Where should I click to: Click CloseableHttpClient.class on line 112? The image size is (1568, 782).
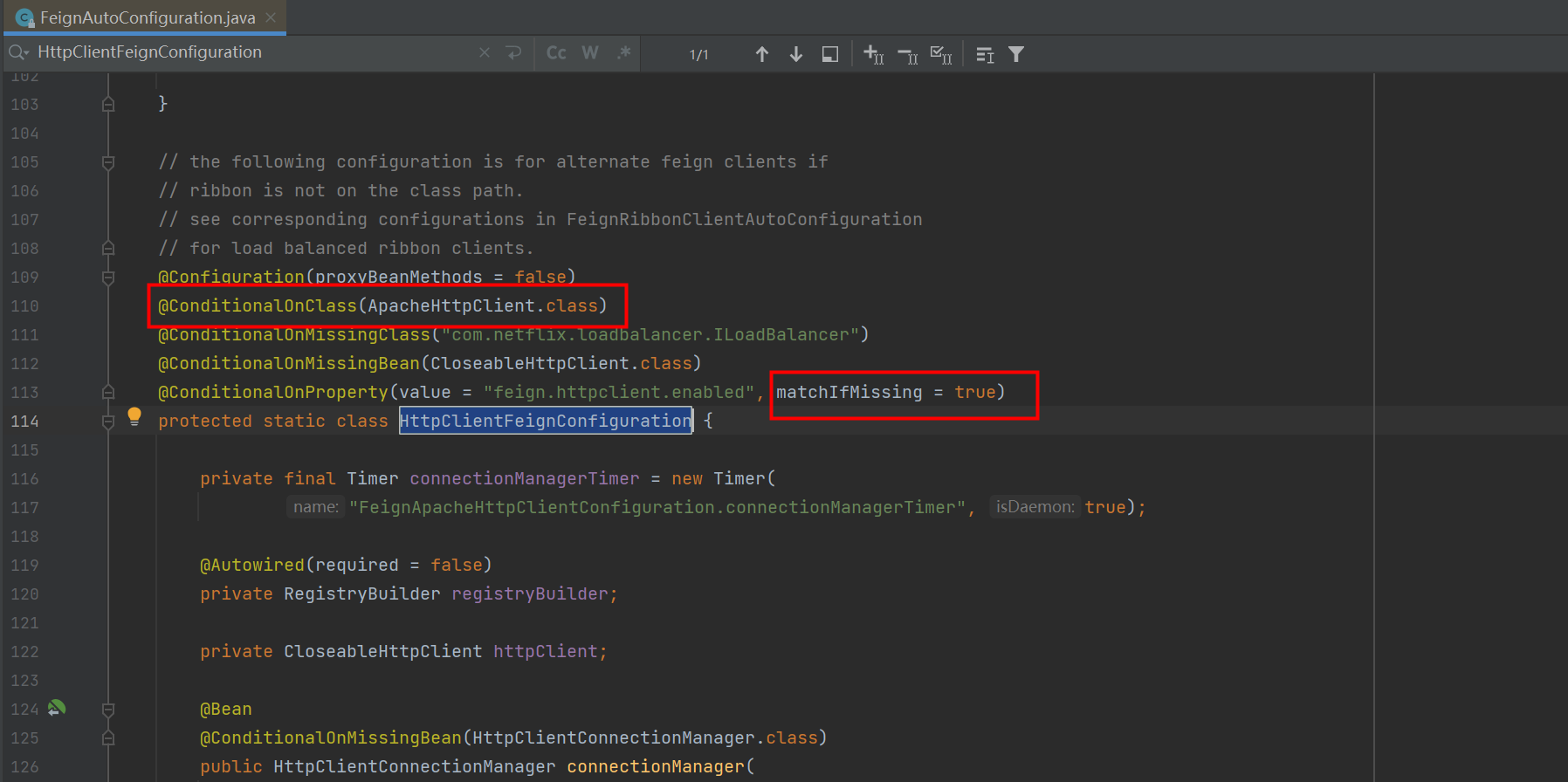point(561,364)
